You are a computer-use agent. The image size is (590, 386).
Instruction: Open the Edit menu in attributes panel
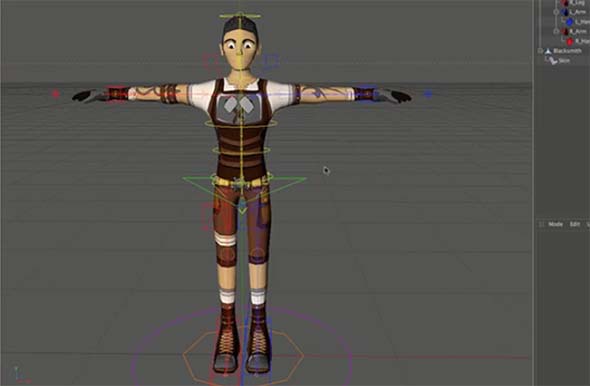coord(575,224)
